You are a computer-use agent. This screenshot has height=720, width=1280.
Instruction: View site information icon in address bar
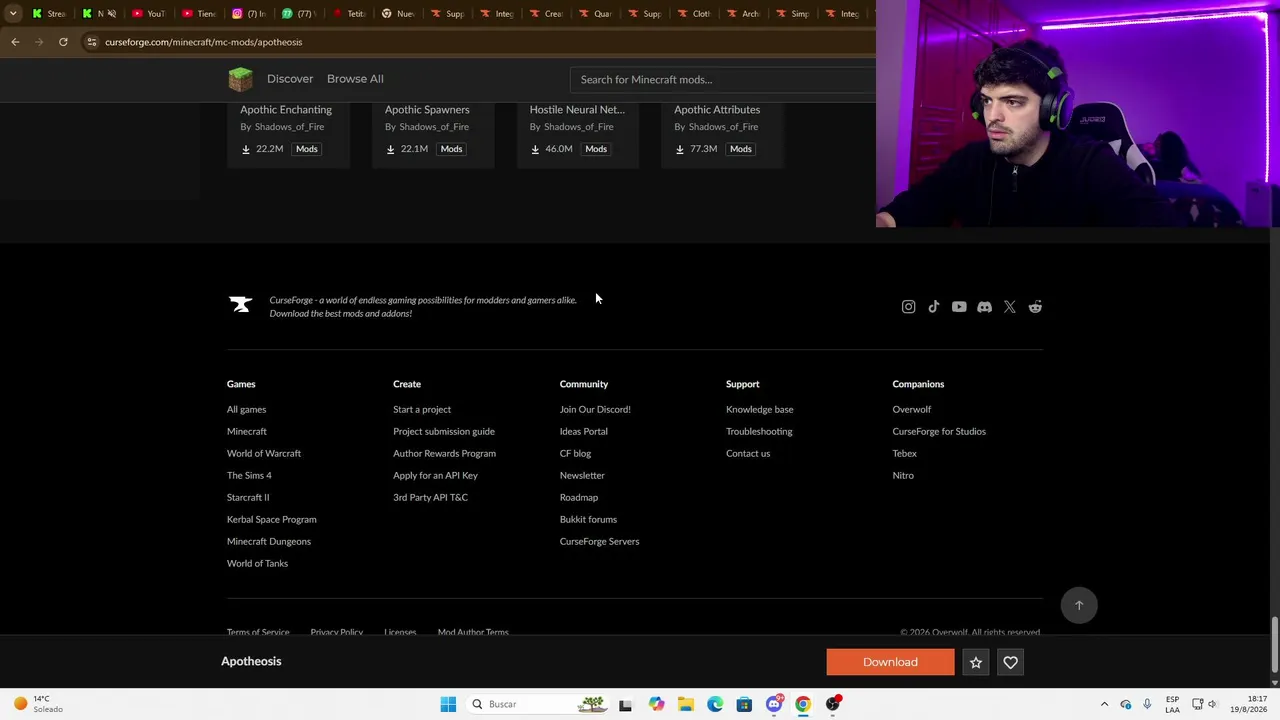(x=91, y=42)
